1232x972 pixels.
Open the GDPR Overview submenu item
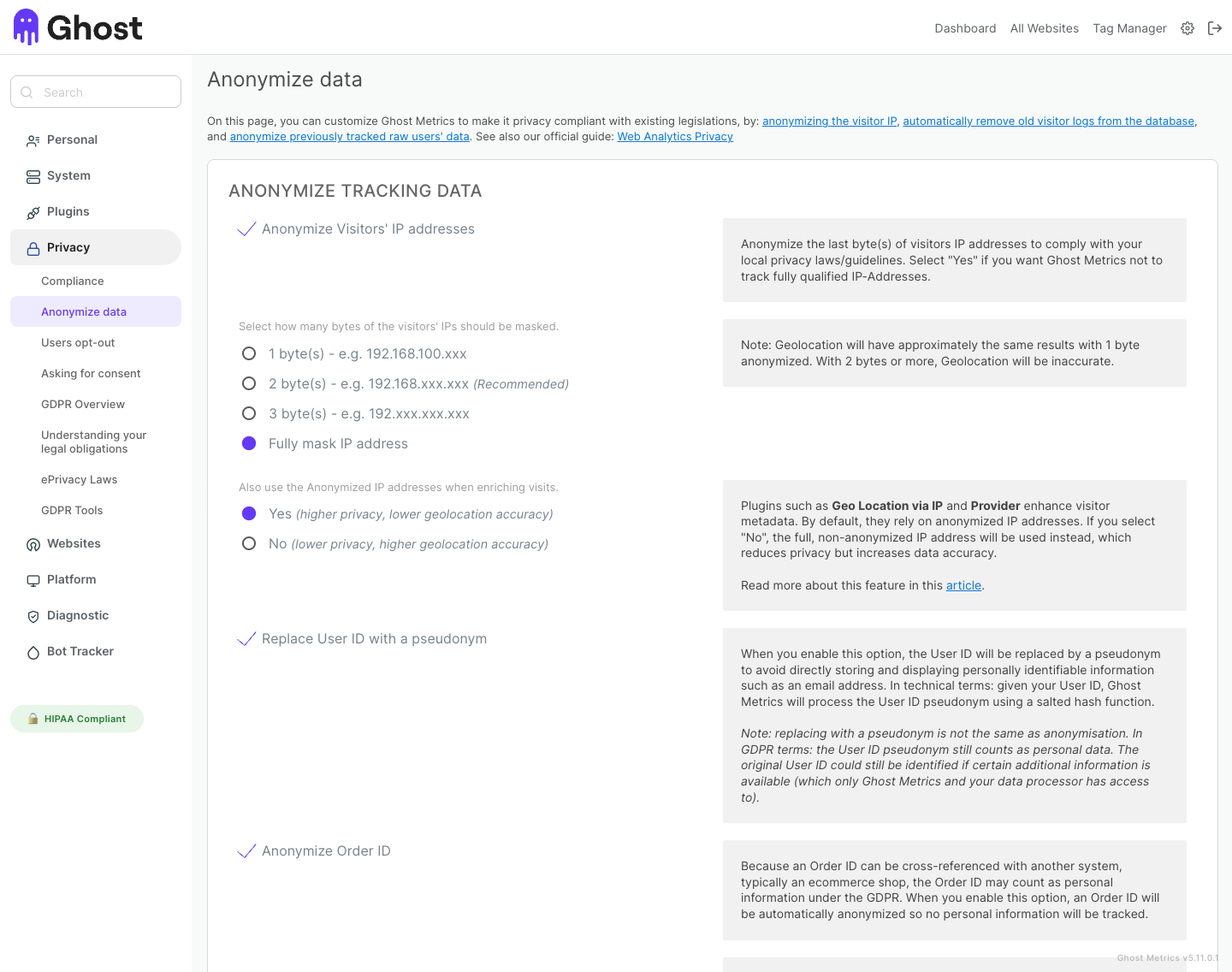tap(96, 404)
